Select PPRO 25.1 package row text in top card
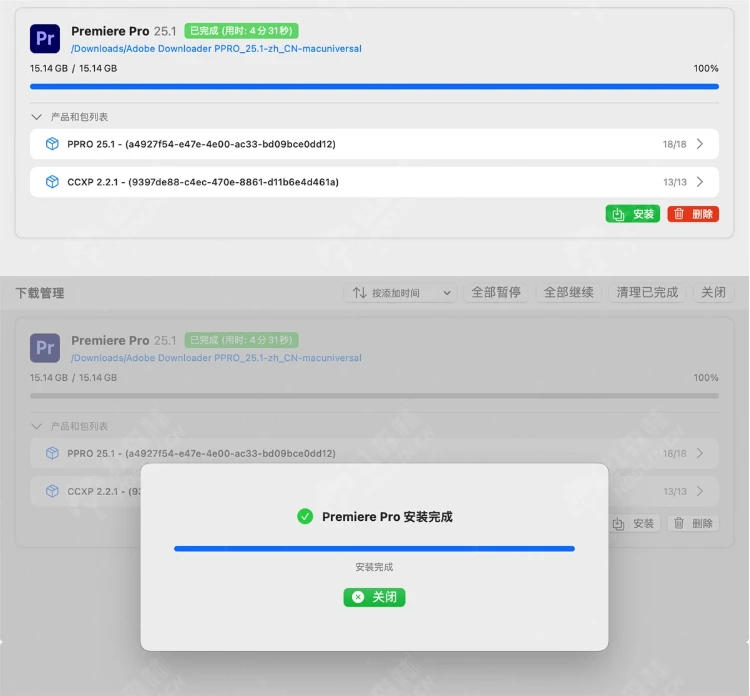This screenshot has height=696, width=750. [201, 144]
